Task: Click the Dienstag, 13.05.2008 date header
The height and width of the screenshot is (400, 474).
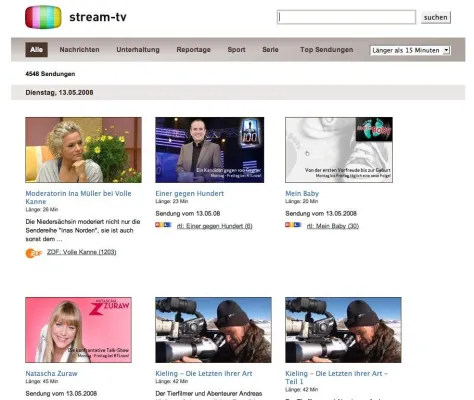Action: pos(59,92)
